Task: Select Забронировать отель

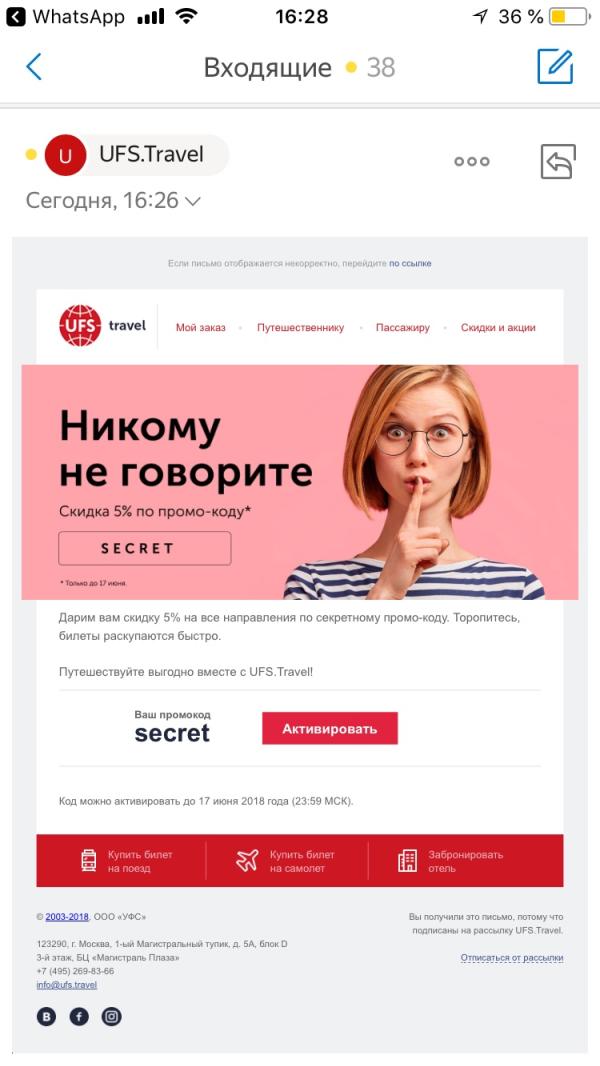Action: (451, 861)
